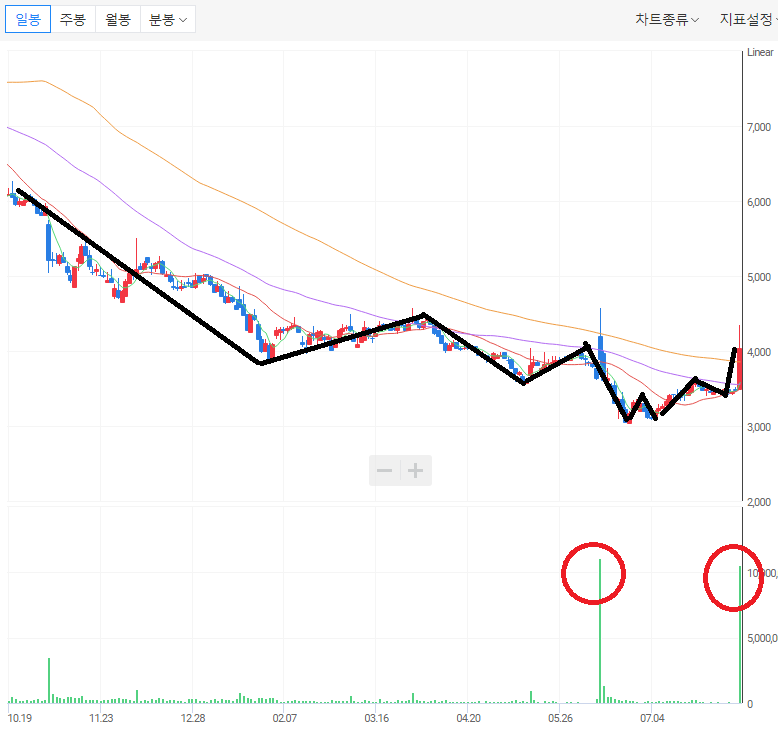
Task: Click the minus zoom-out button on the chart
Action: click(x=385, y=470)
